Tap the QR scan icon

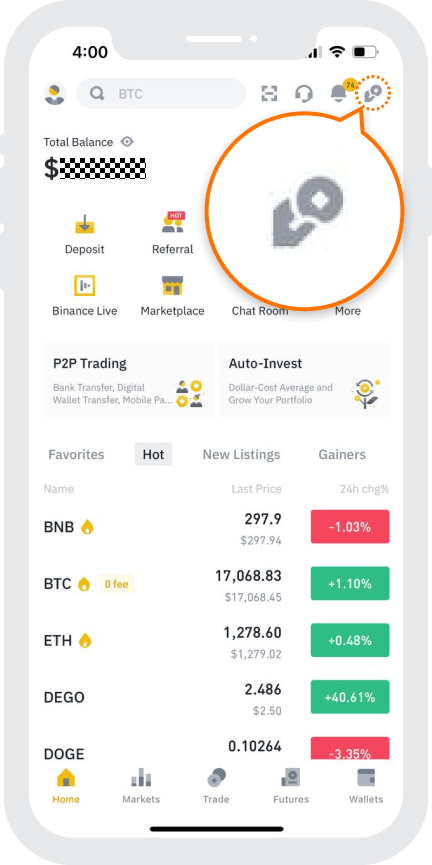click(x=269, y=94)
